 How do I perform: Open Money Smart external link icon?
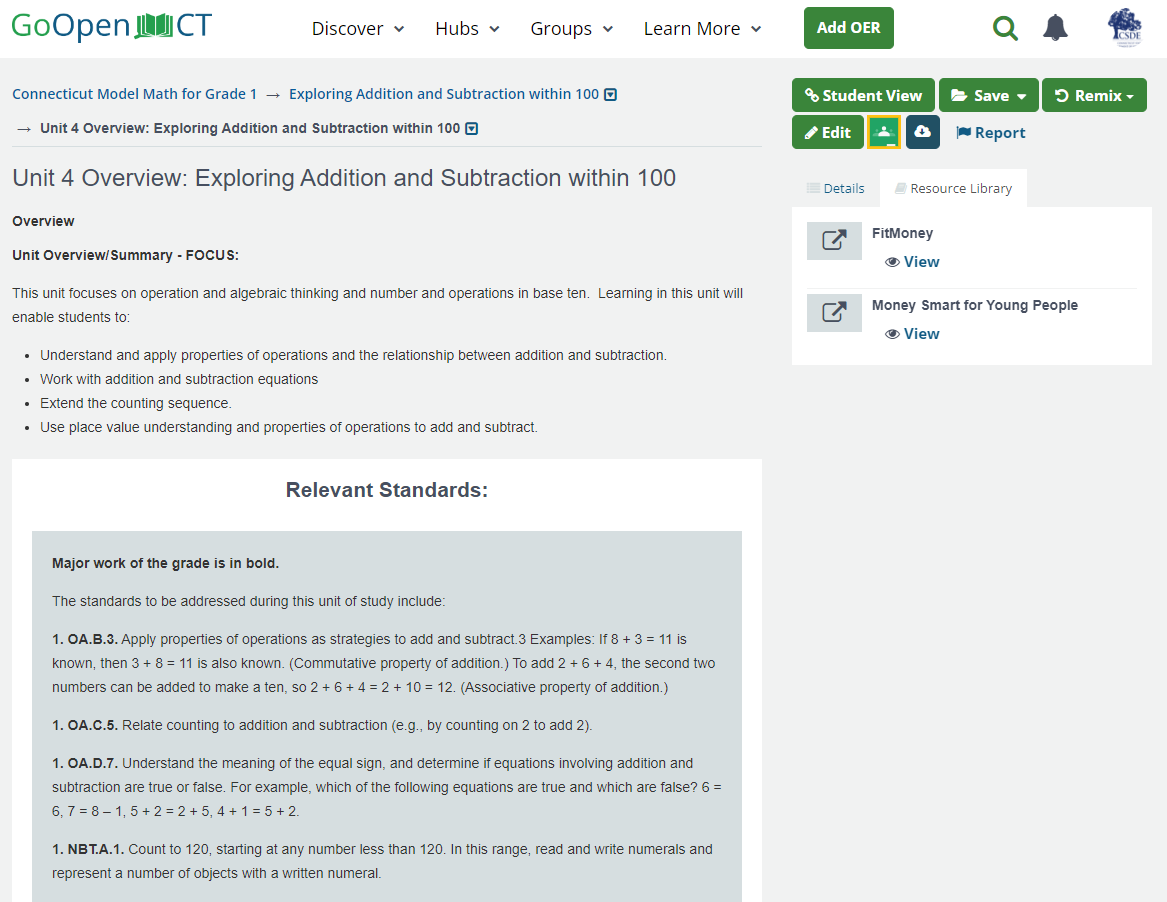[x=834, y=313]
